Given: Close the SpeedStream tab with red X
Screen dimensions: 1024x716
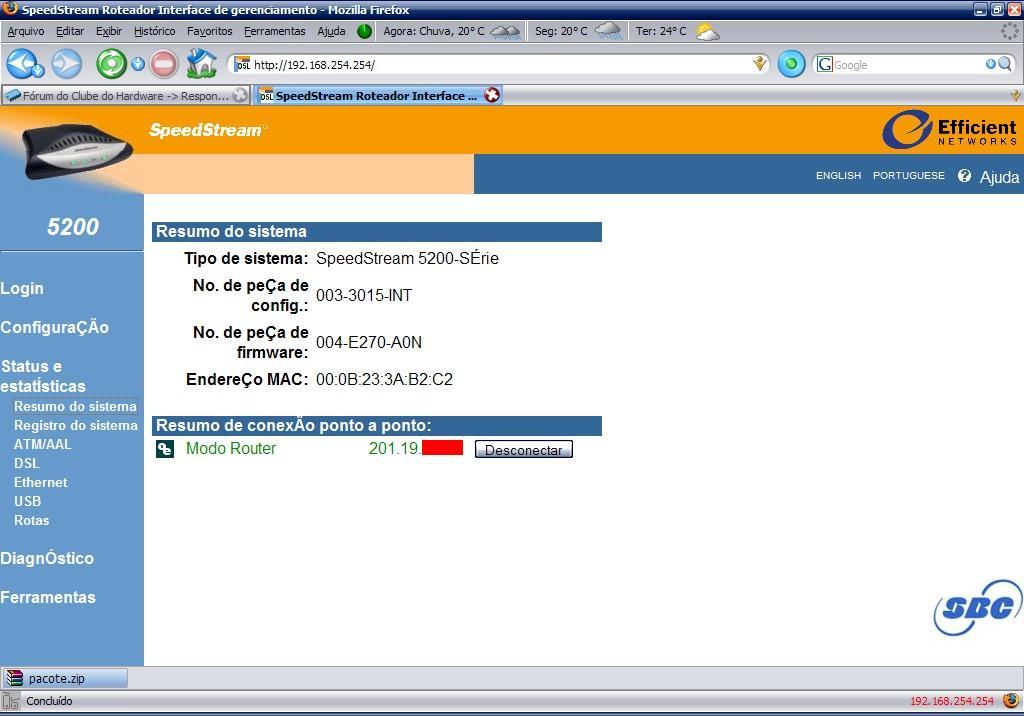Looking at the screenshot, I should [x=492, y=95].
